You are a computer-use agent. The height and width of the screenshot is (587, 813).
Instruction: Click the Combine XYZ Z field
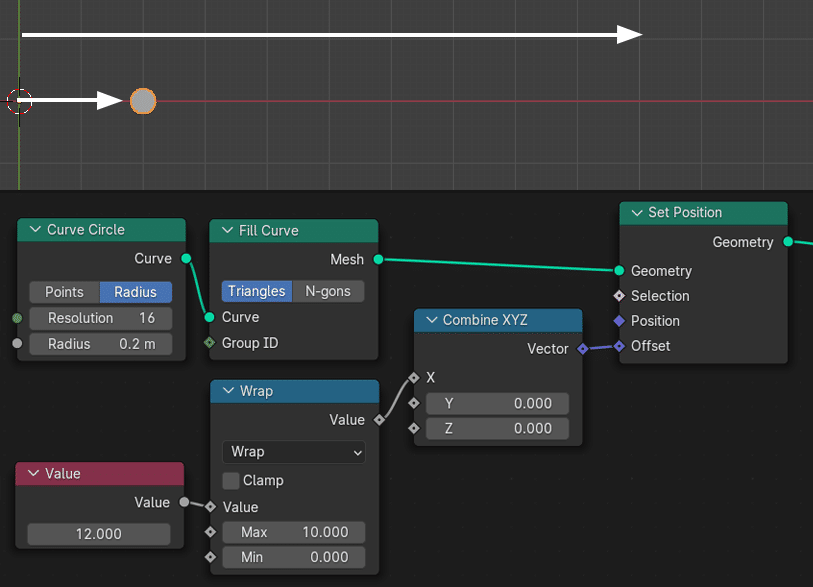[497, 428]
